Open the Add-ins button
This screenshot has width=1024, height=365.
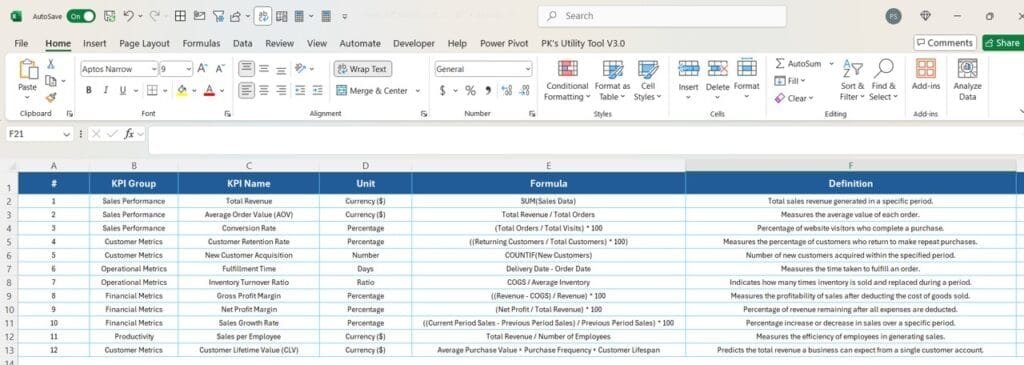click(925, 74)
